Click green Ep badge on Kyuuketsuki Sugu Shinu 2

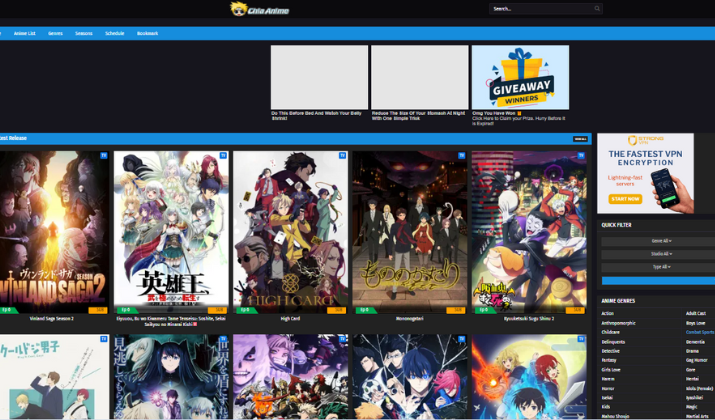click(x=484, y=310)
